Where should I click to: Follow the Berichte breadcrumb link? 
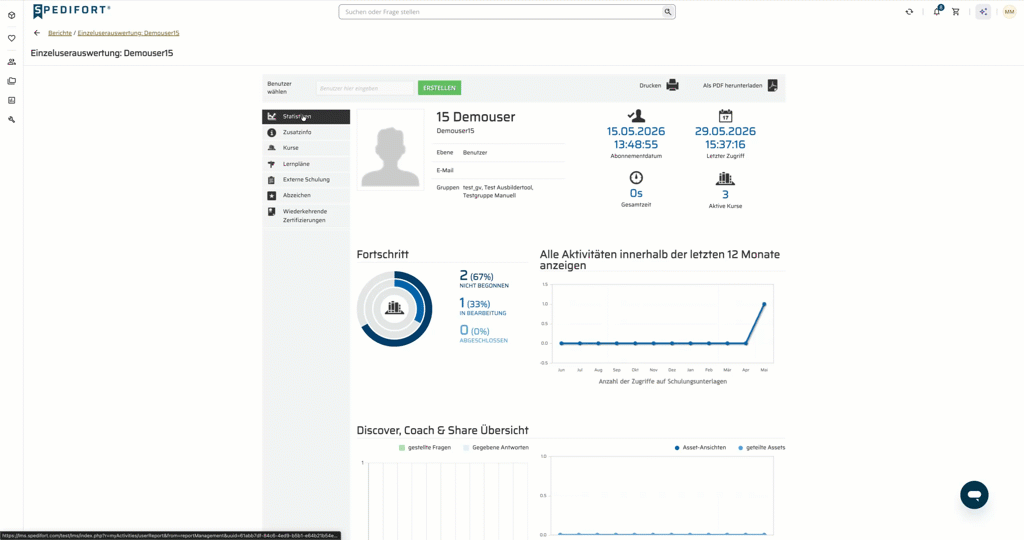[60, 33]
